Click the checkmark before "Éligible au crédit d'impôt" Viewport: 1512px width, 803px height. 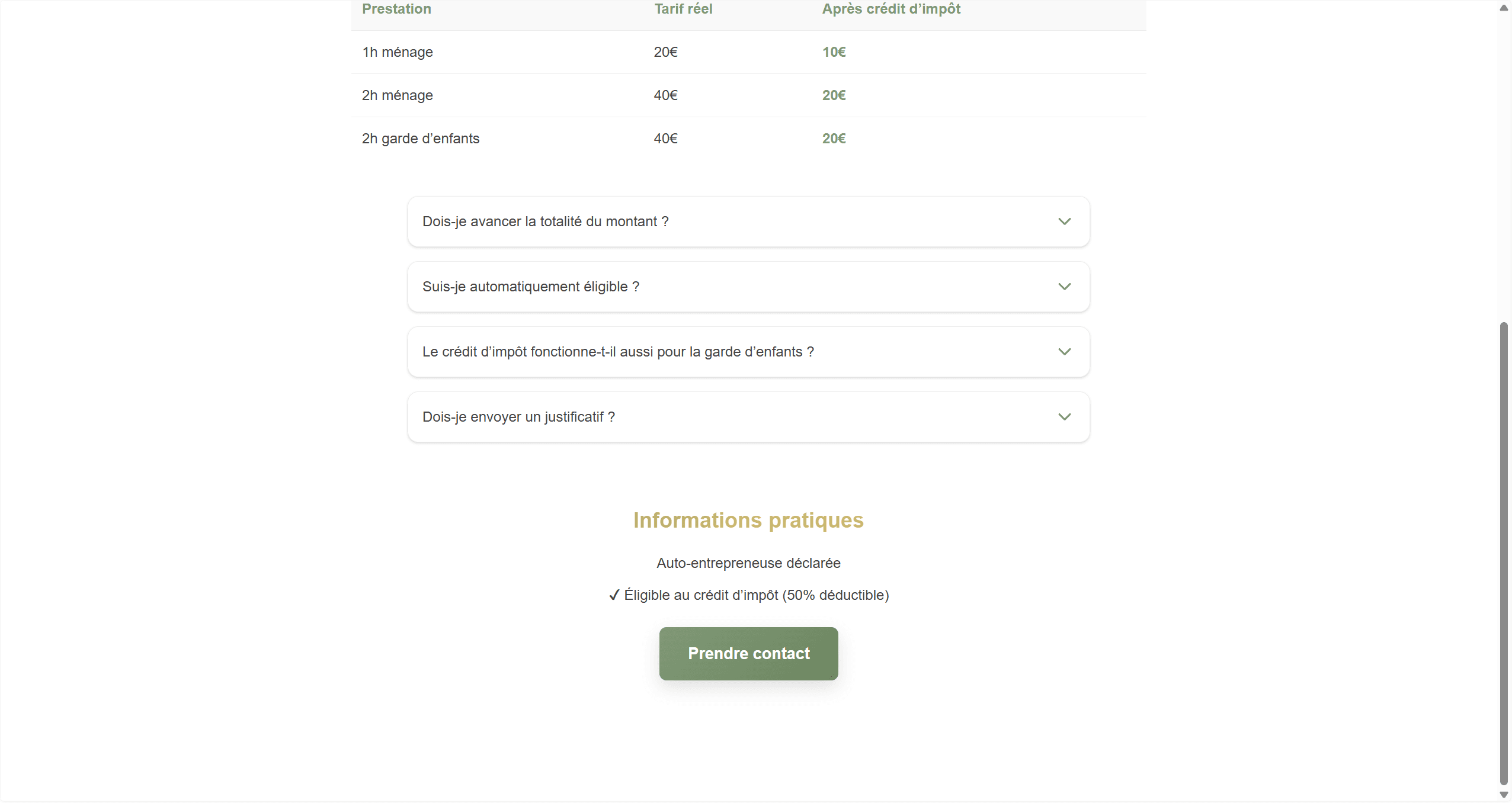614,595
